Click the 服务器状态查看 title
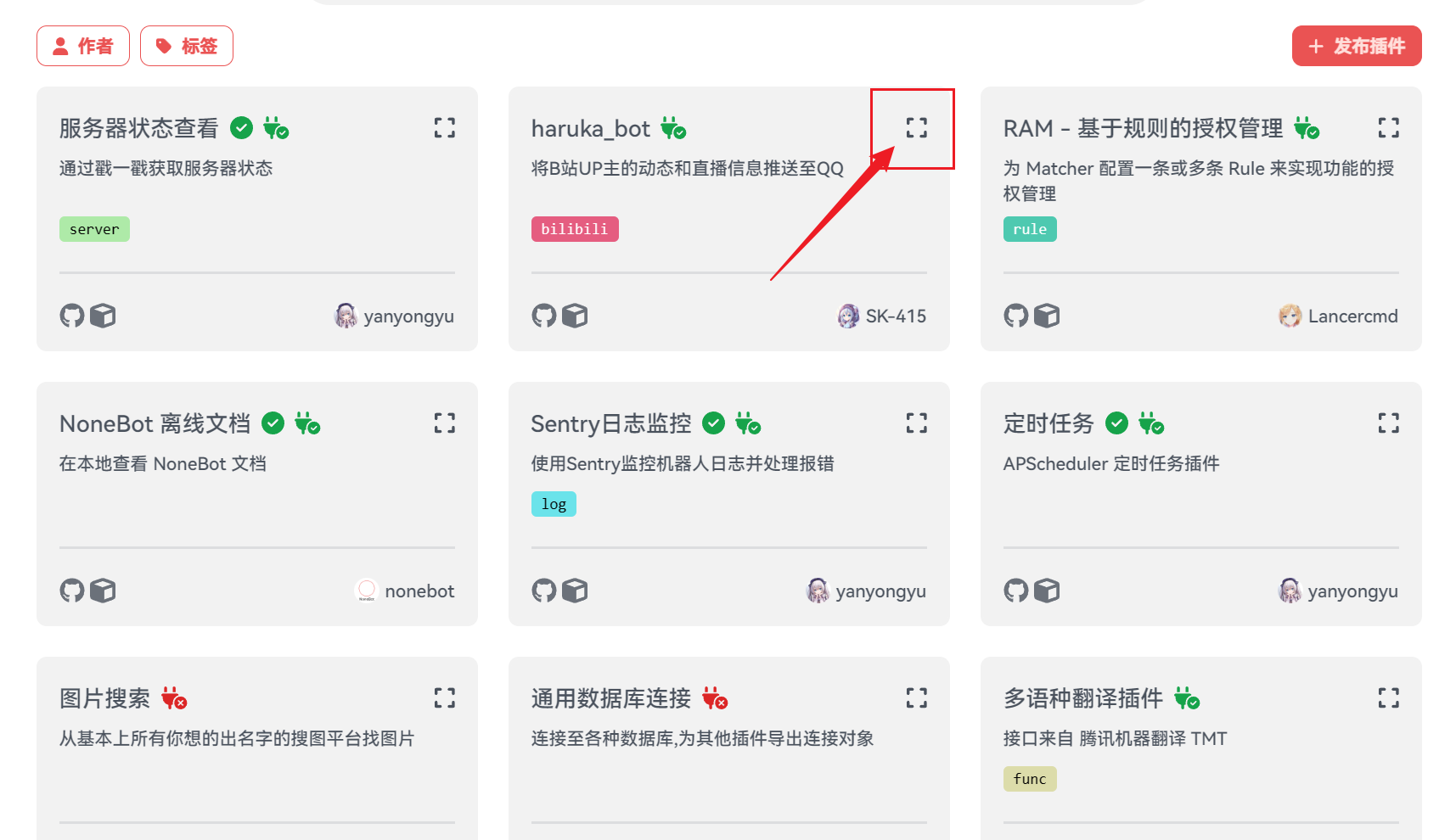 (x=139, y=128)
